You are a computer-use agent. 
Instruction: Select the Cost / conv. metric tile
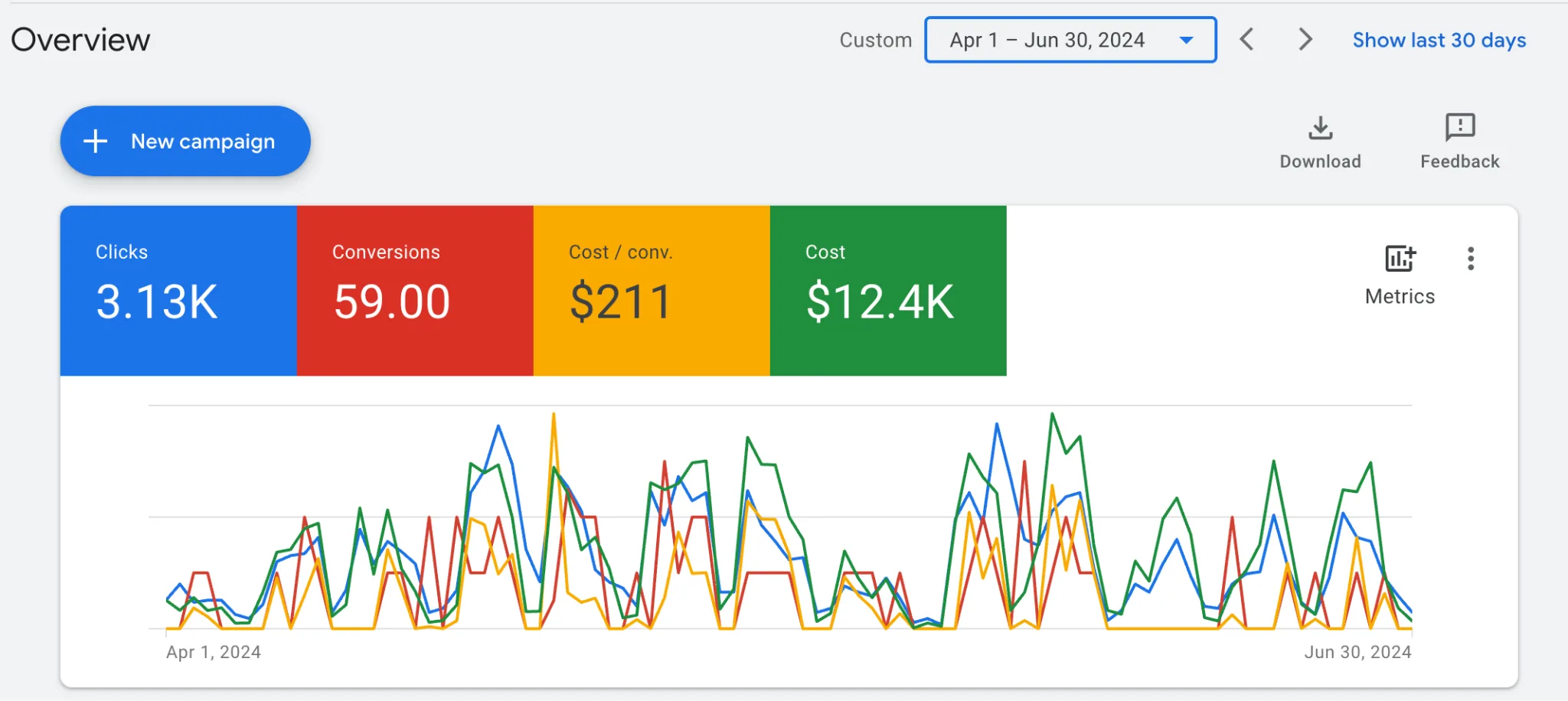click(x=652, y=290)
